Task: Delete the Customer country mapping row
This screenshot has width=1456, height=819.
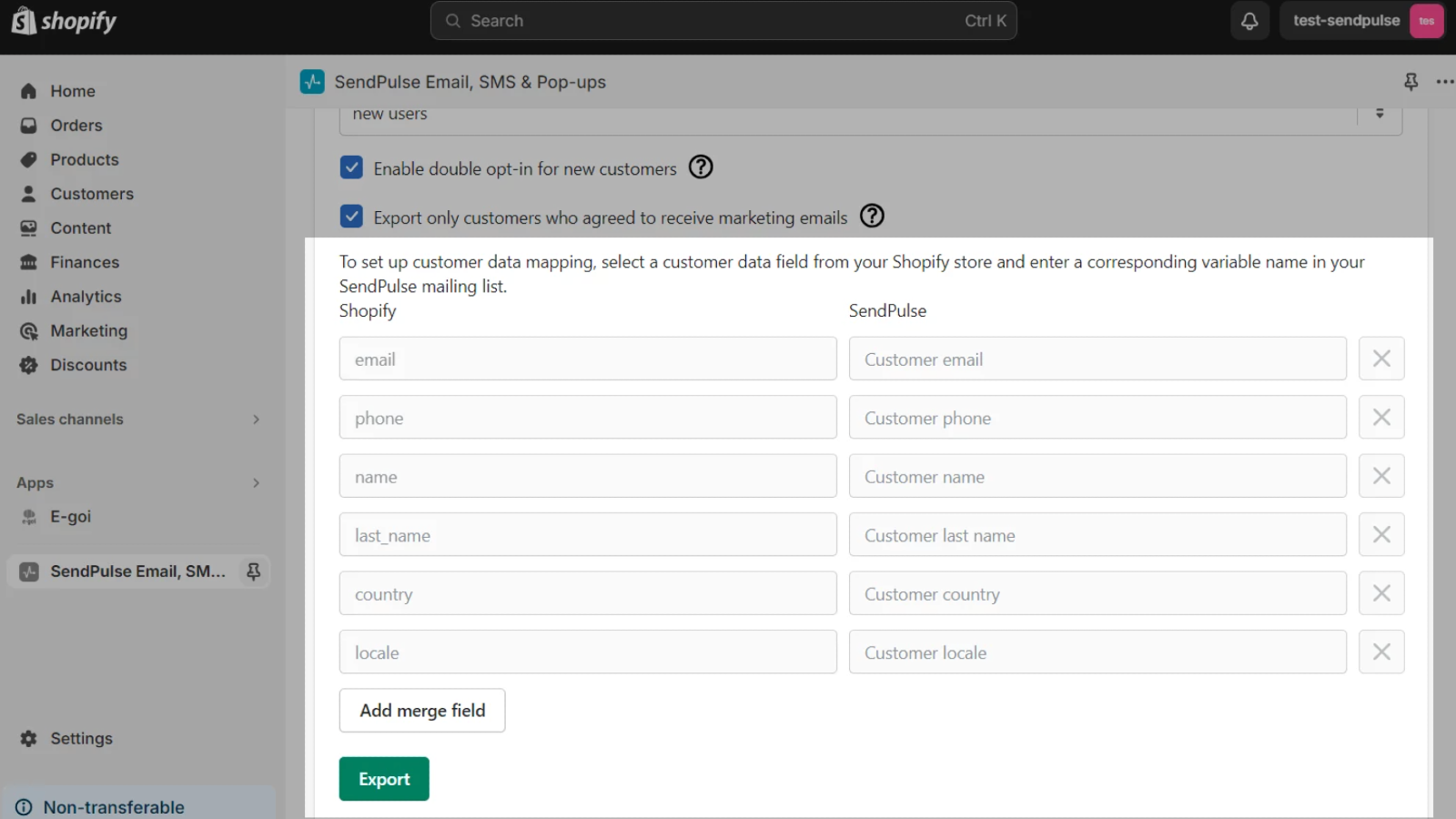Action: coord(1380,593)
